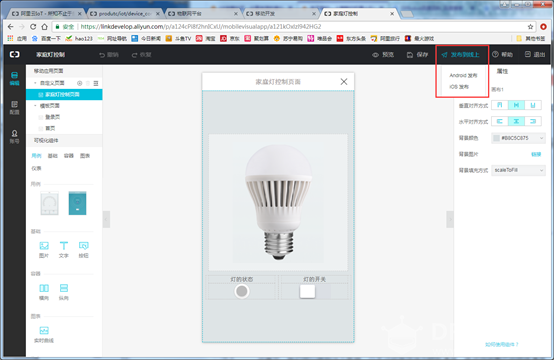The height and width of the screenshot is (360, 554).
Task: Reload the page in browser
Action: [33, 26]
